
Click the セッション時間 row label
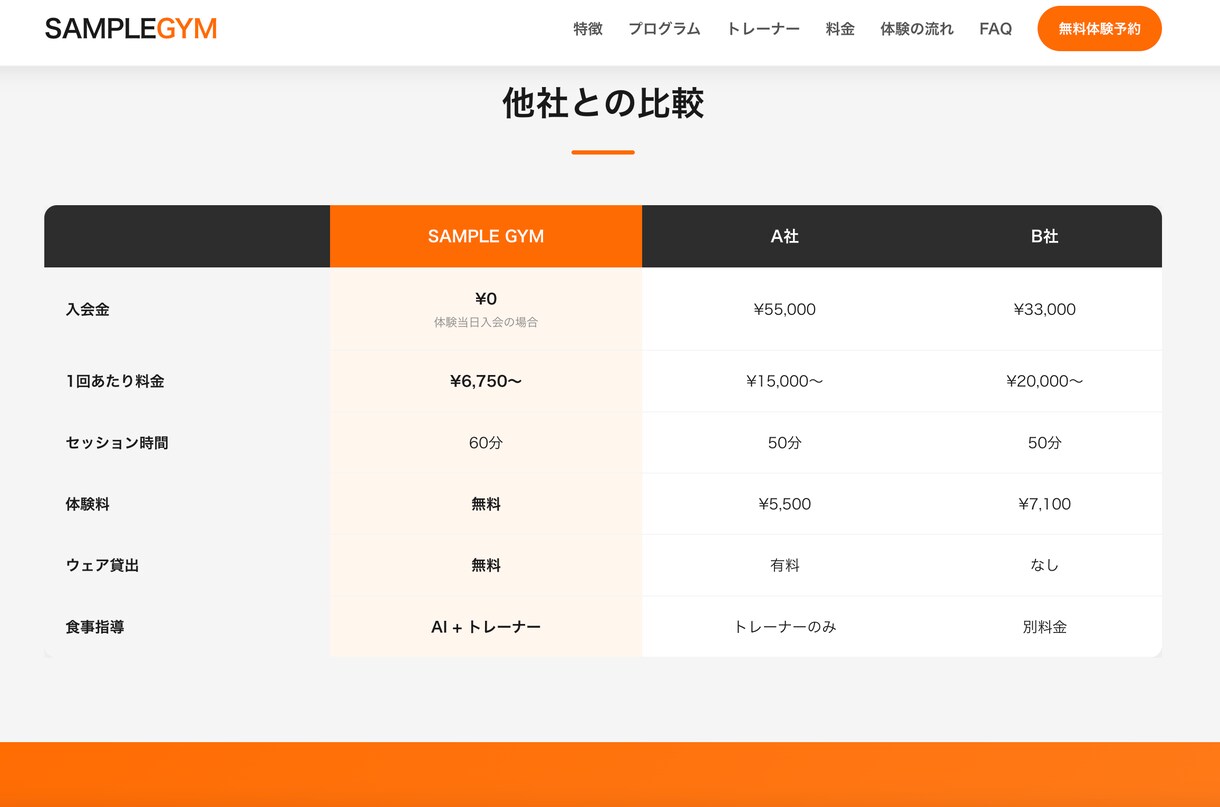tap(117, 442)
